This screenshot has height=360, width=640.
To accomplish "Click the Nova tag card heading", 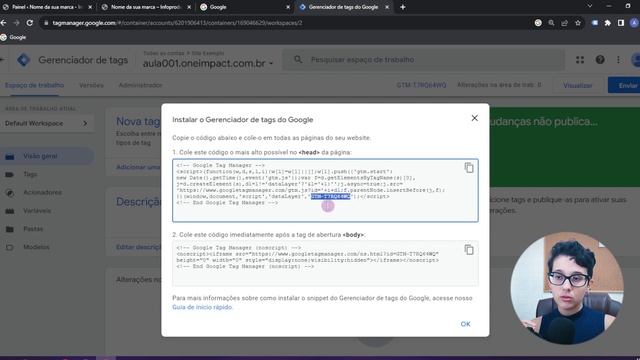I will point(138,121).
